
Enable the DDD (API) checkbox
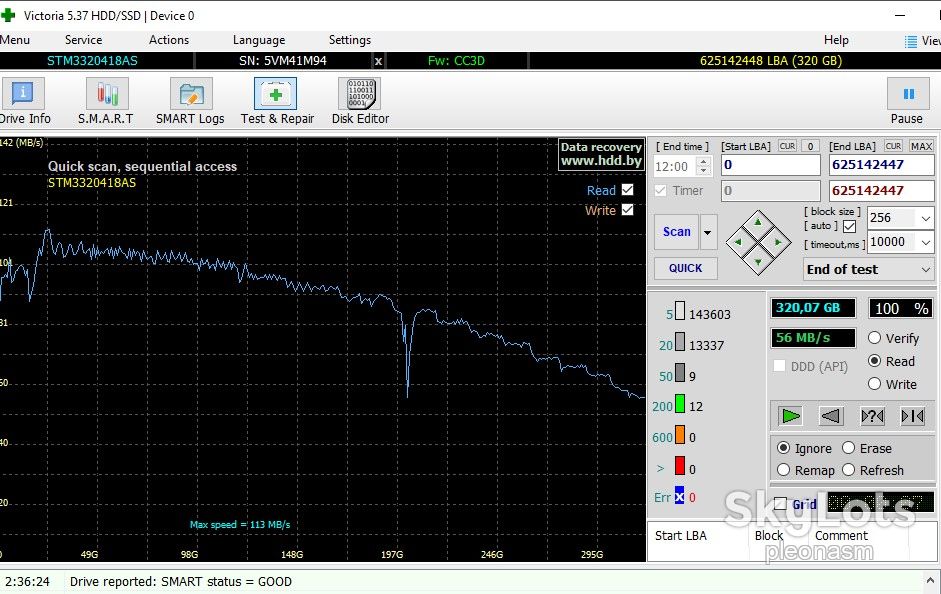pyautogui.click(x=780, y=366)
